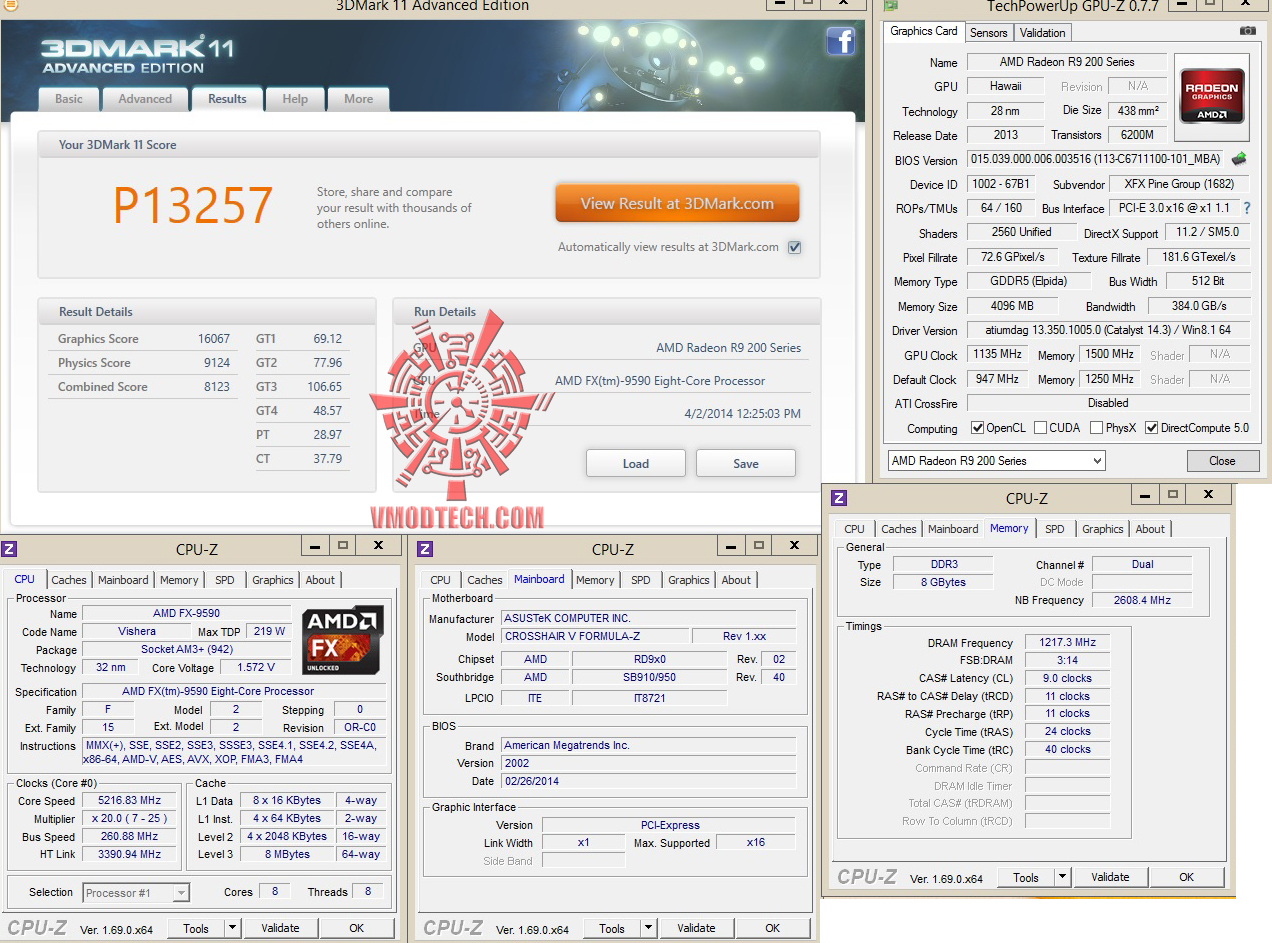
Task: Open the SPD tab in the Memory CPU-Z window
Action: pos(1055,529)
